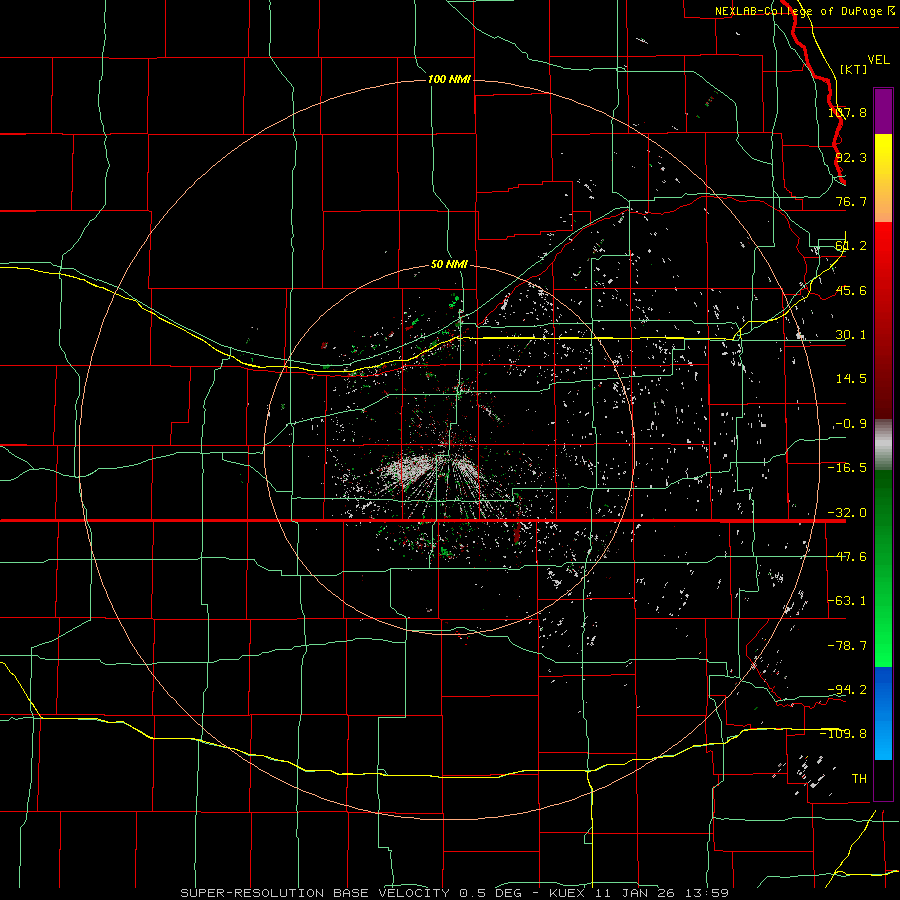Click the 61.2 velocity scale value

coord(851,246)
